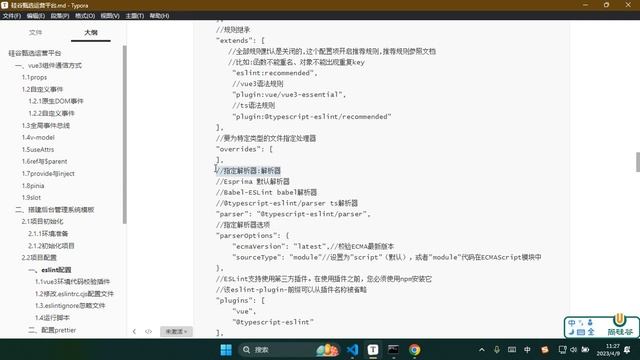Open the terminal app from taskbar

pyautogui.click(x=393, y=350)
